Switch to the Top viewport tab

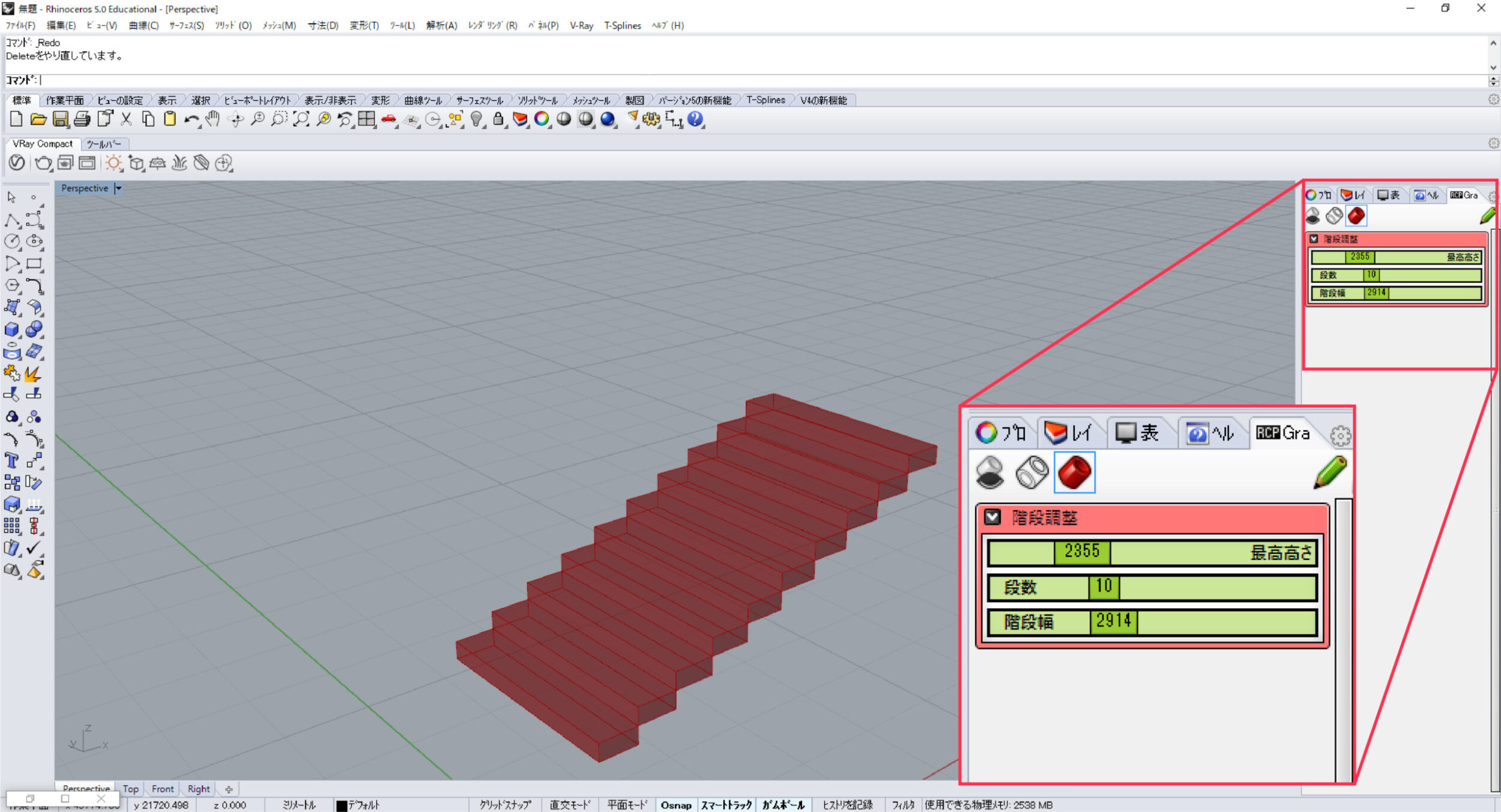coord(130,789)
